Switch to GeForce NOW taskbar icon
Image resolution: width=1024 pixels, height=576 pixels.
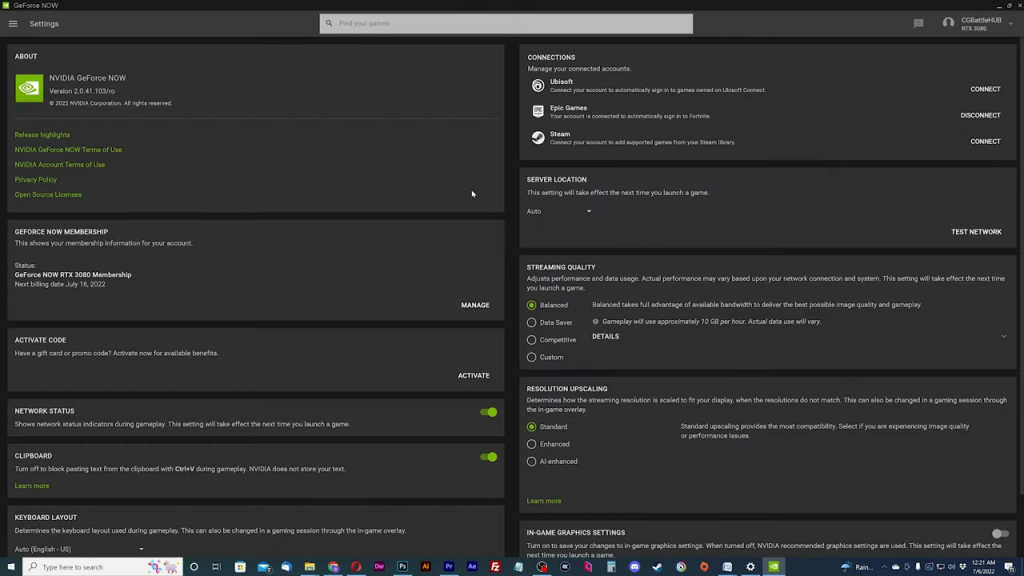(x=774, y=567)
